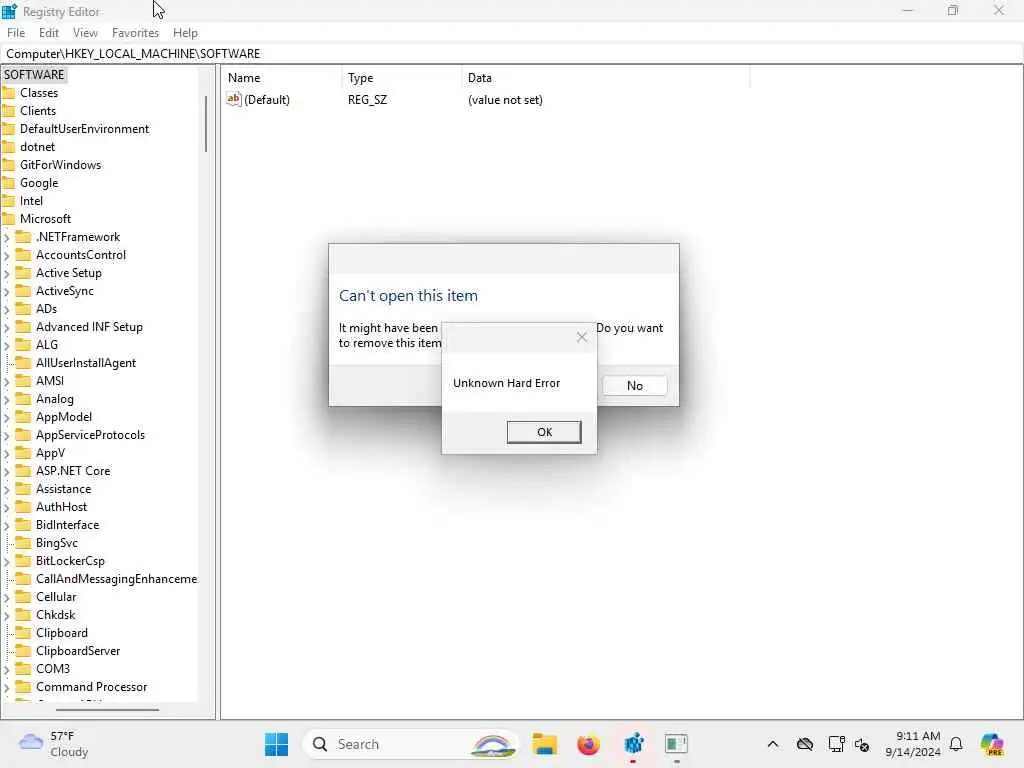Click the ASP.NET Core folder icon

click(x=23, y=470)
